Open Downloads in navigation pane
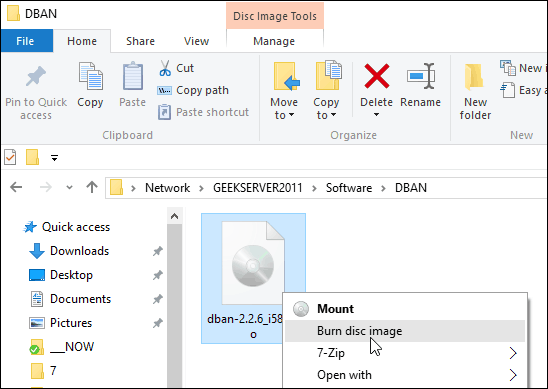The image size is (548, 389). pos(79,251)
